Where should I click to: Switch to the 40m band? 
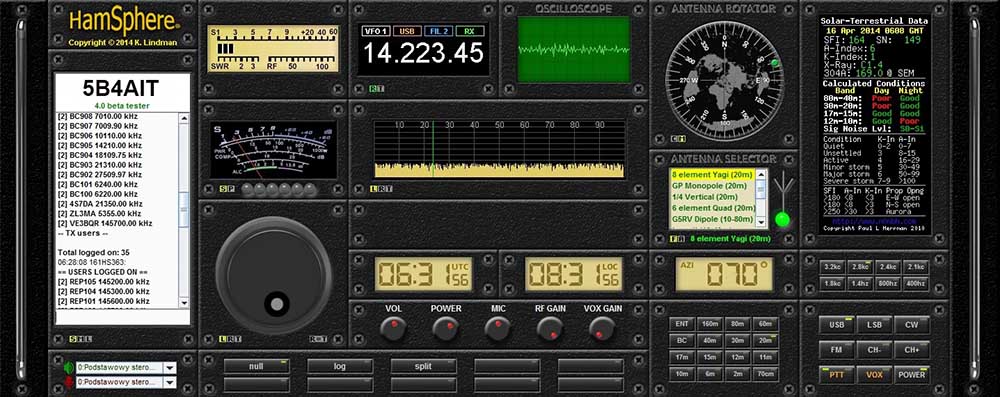[x=710, y=341]
